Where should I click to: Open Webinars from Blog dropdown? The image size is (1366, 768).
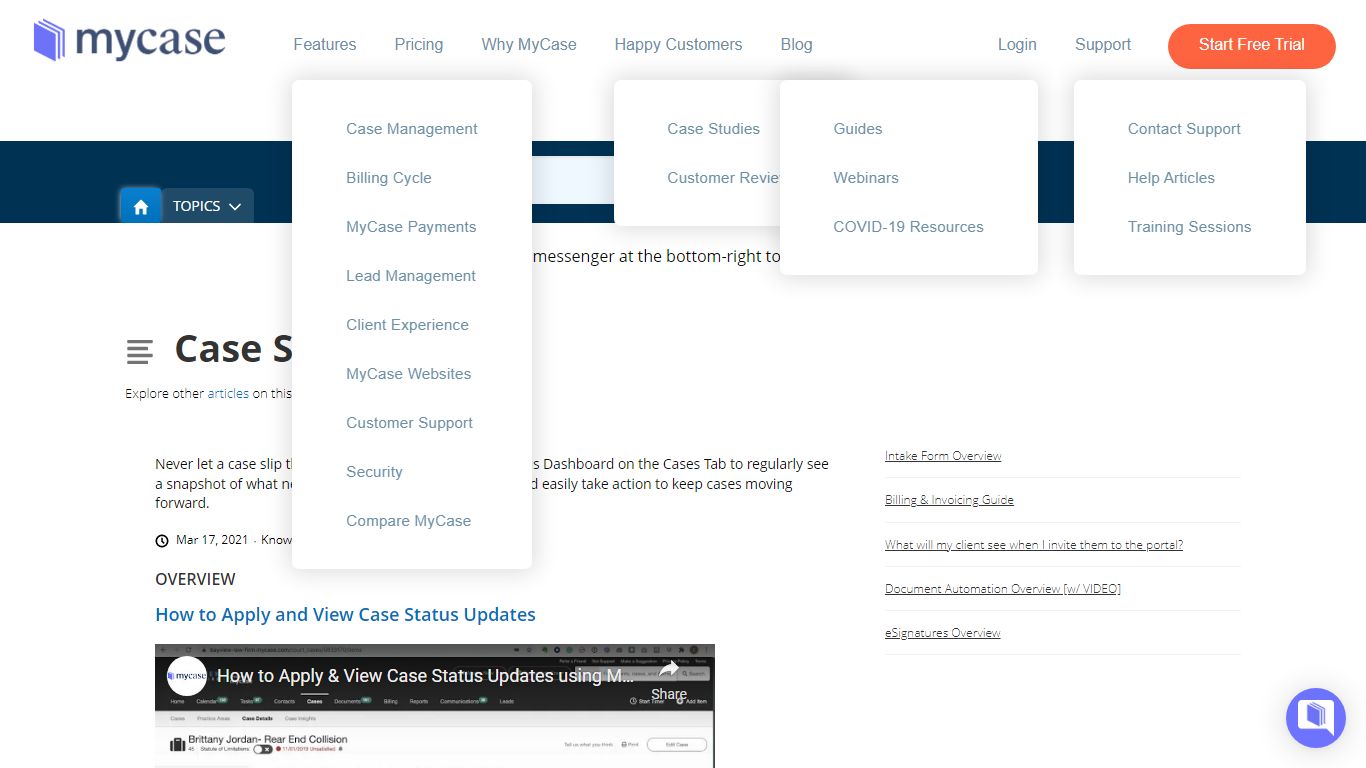pos(866,178)
